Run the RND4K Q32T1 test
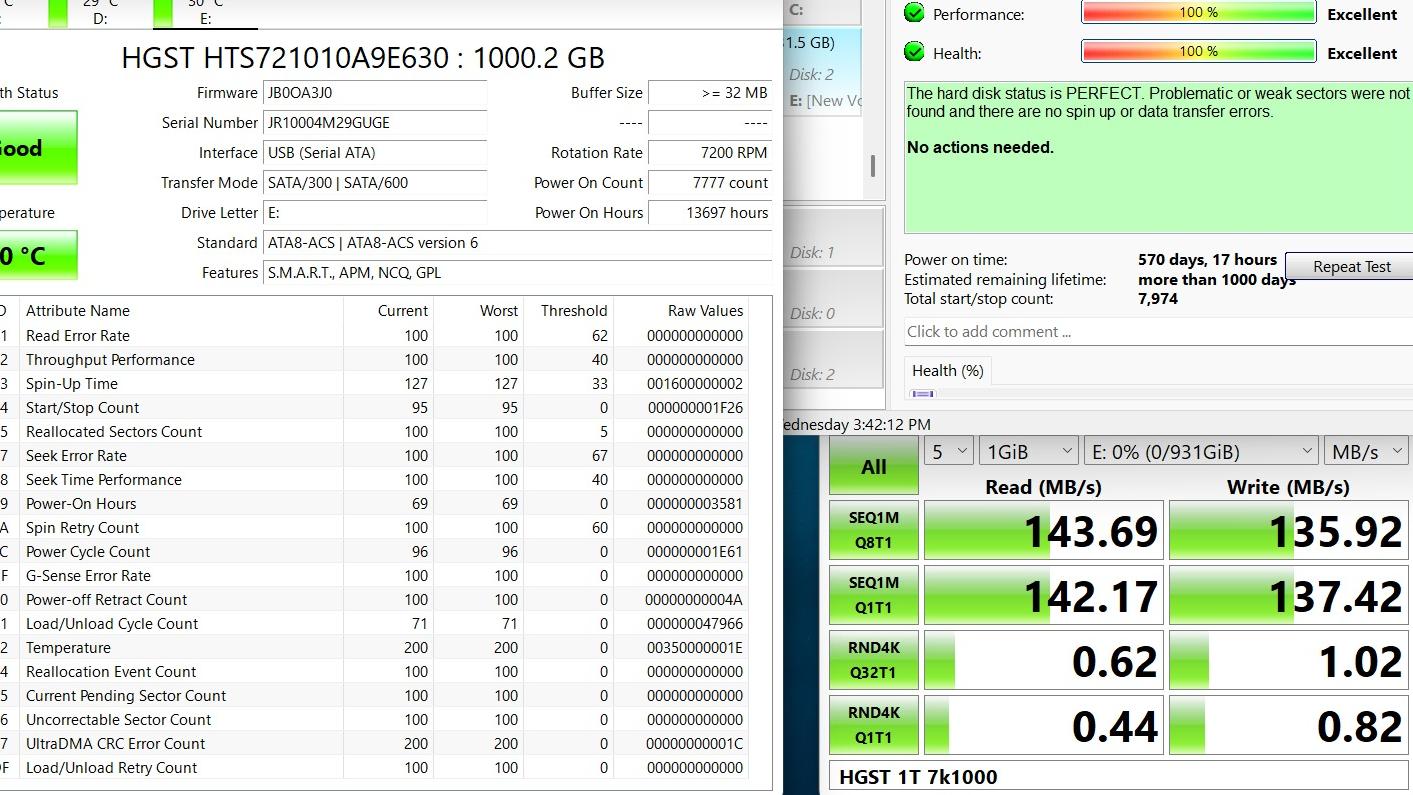The height and width of the screenshot is (795, 1413). pos(873,660)
